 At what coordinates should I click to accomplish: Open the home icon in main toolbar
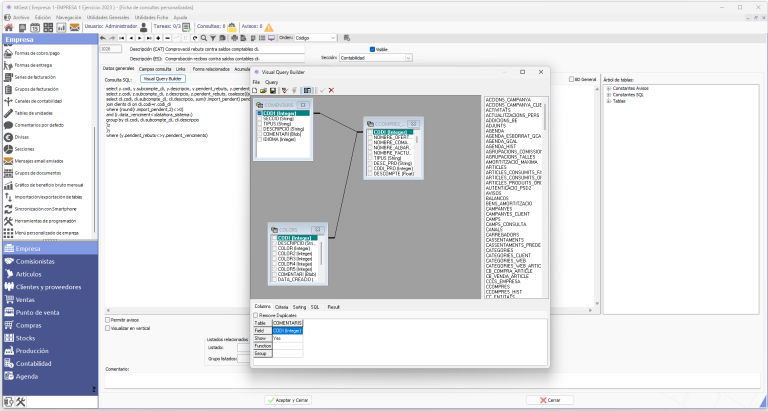click(8, 27)
